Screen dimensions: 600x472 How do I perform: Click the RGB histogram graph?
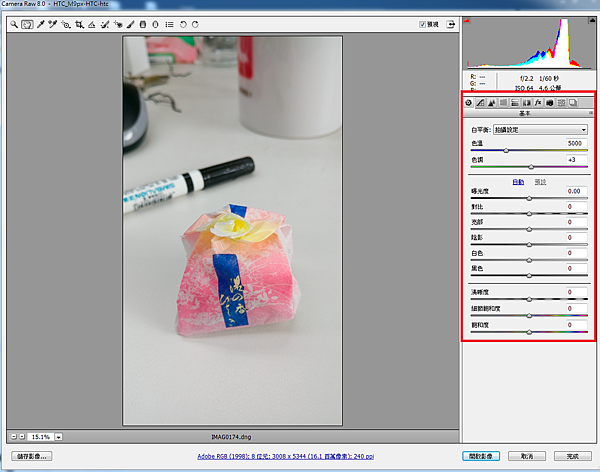coord(529,43)
